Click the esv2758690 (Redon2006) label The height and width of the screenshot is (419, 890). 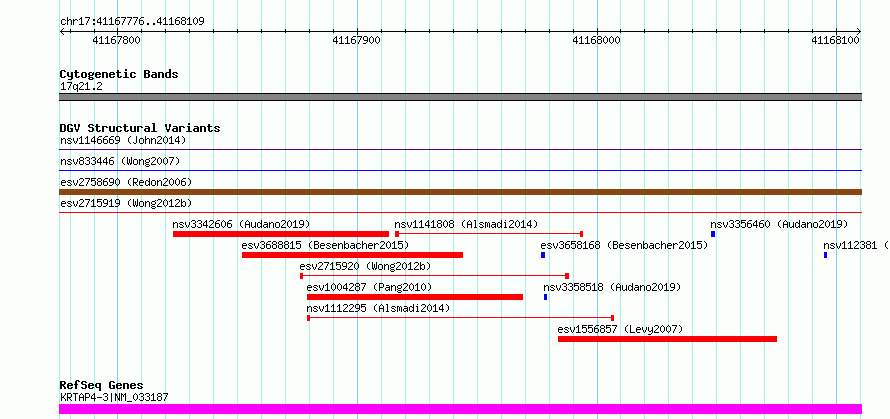tap(126, 182)
